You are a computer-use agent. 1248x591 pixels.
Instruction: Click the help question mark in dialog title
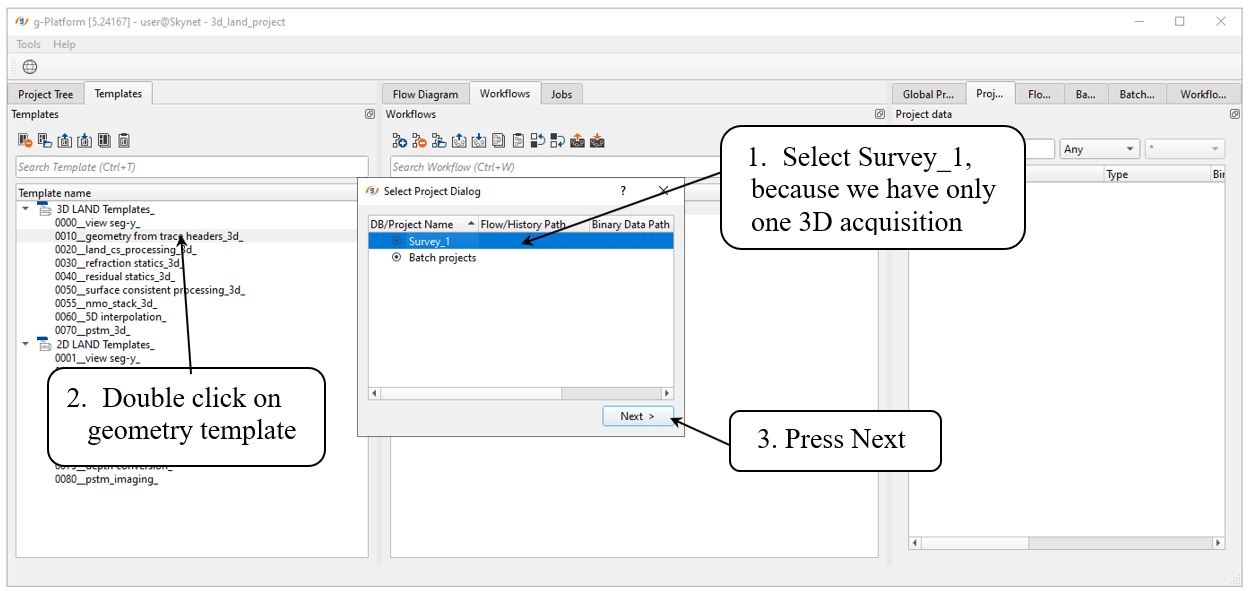(x=623, y=191)
